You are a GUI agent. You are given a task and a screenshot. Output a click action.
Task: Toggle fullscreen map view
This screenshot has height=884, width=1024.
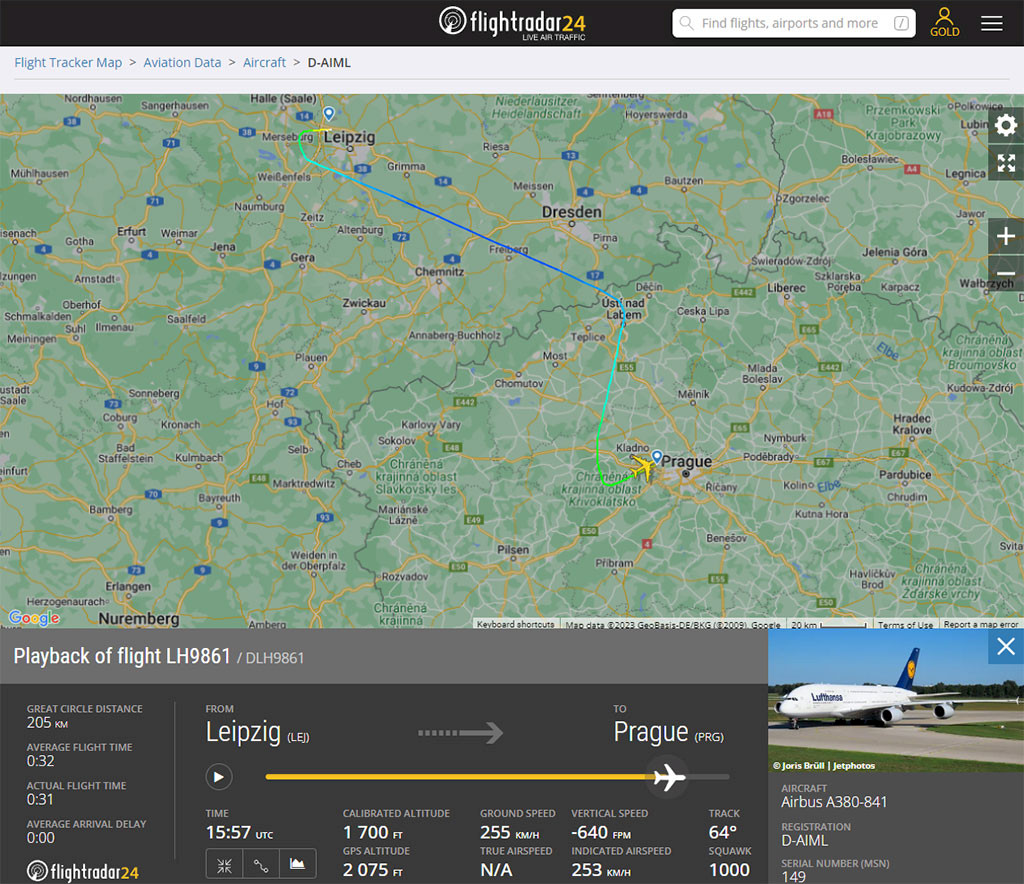(x=1005, y=163)
